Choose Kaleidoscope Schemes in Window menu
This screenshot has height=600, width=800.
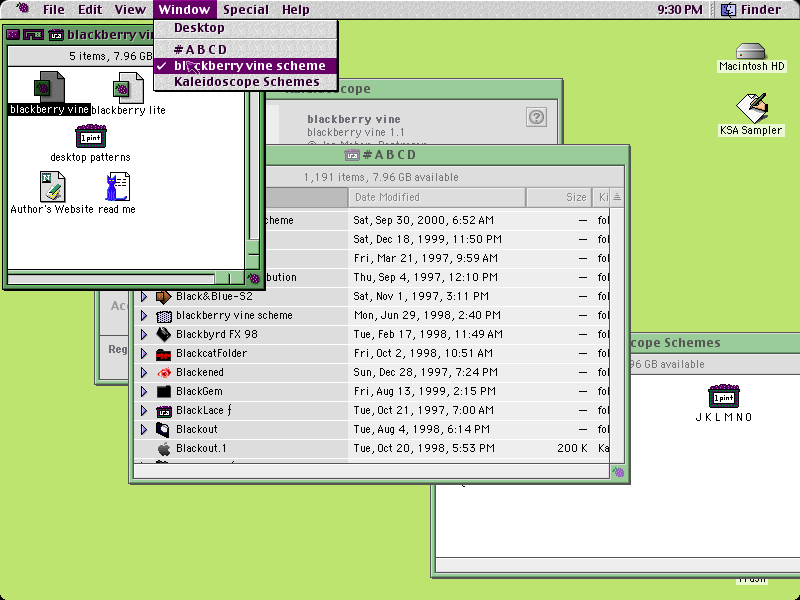click(245, 82)
